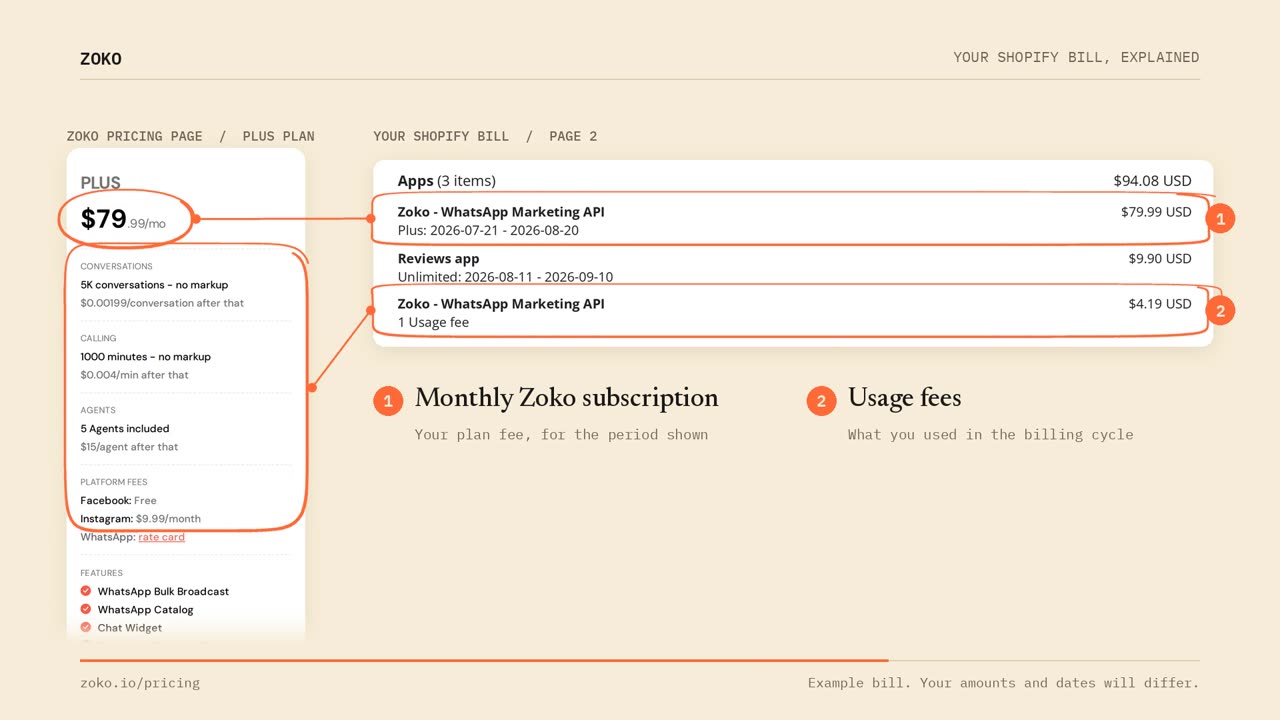Image resolution: width=1280 pixels, height=720 pixels.
Task: Click the PLATFORM FEES label
Action: pos(114,482)
